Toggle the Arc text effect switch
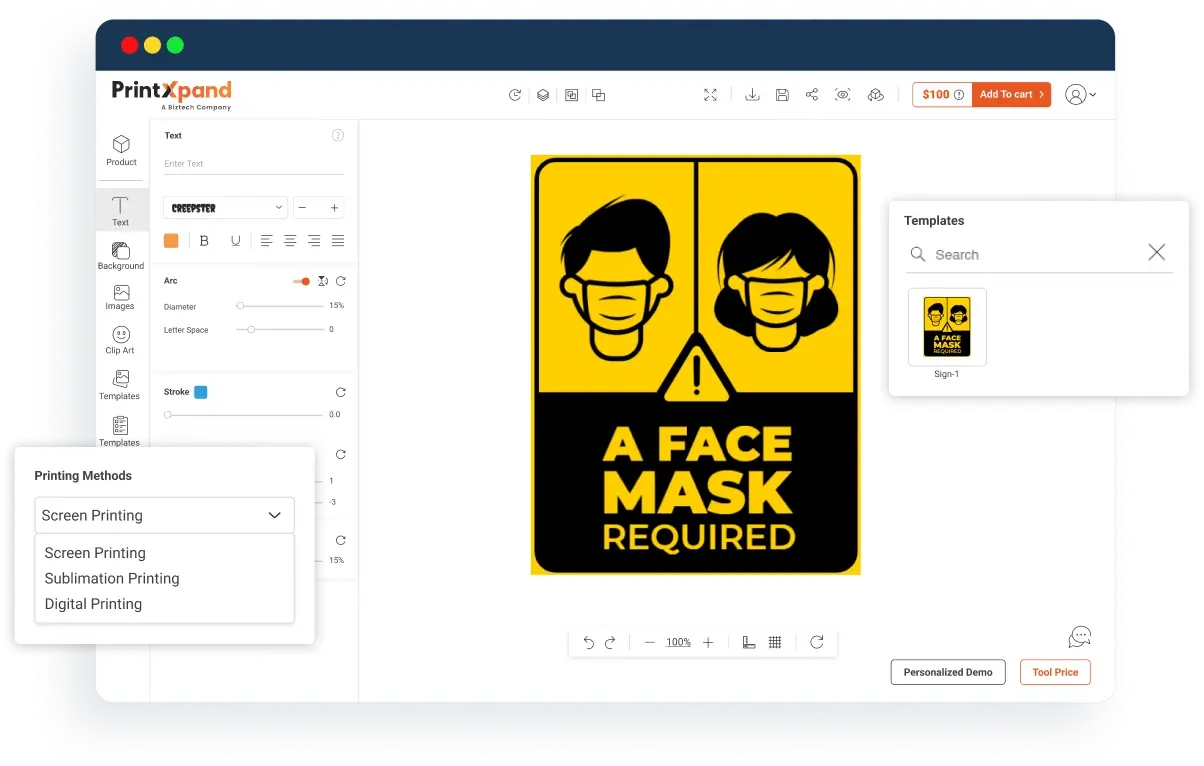This screenshot has height=766, width=1204. [x=301, y=281]
